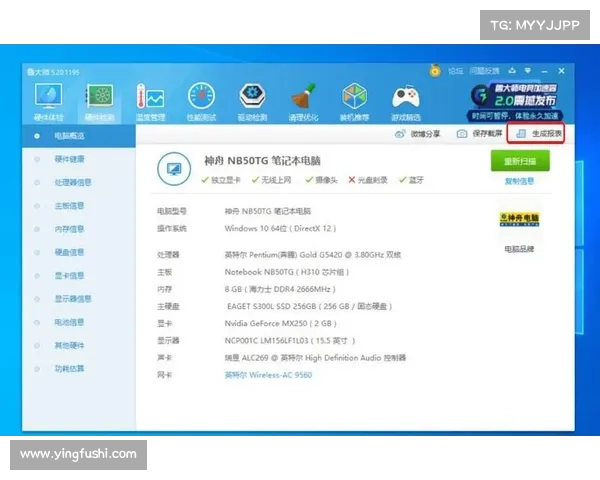This screenshot has height=480, width=600.
Task: Click the Pentium Gold G5420 processor value
Action: [313, 255]
